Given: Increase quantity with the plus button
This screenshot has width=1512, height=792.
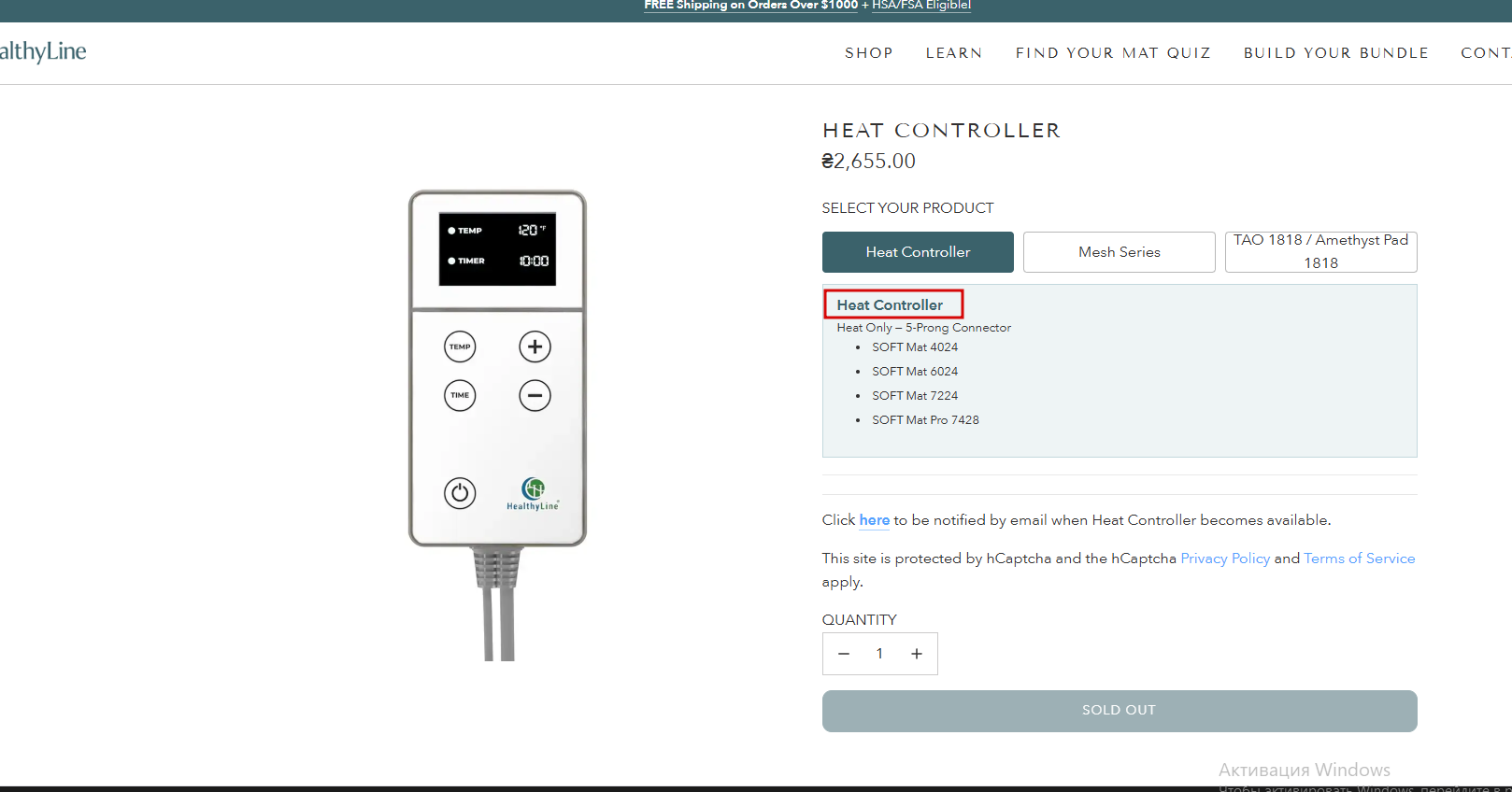Looking at the screenshot, I should 917,654.
